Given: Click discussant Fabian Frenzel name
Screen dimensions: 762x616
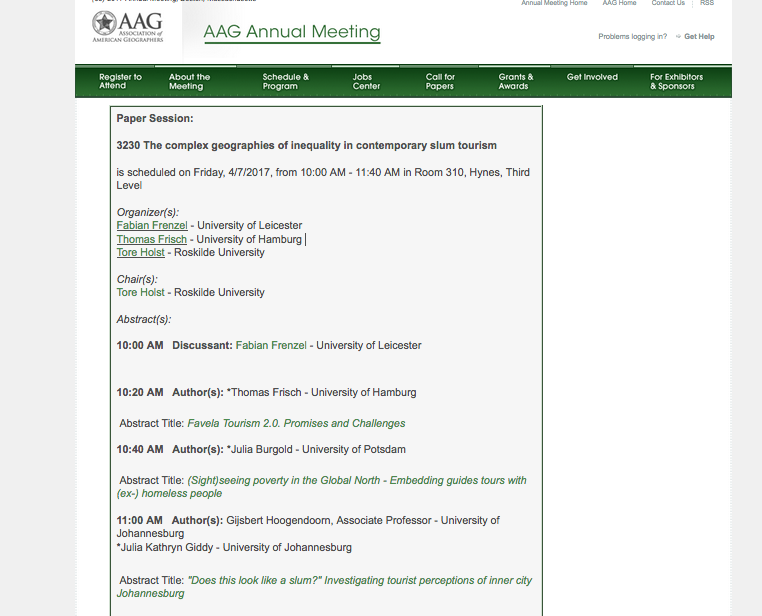Looking at the screenshot, I should click(x=271, y=345).
